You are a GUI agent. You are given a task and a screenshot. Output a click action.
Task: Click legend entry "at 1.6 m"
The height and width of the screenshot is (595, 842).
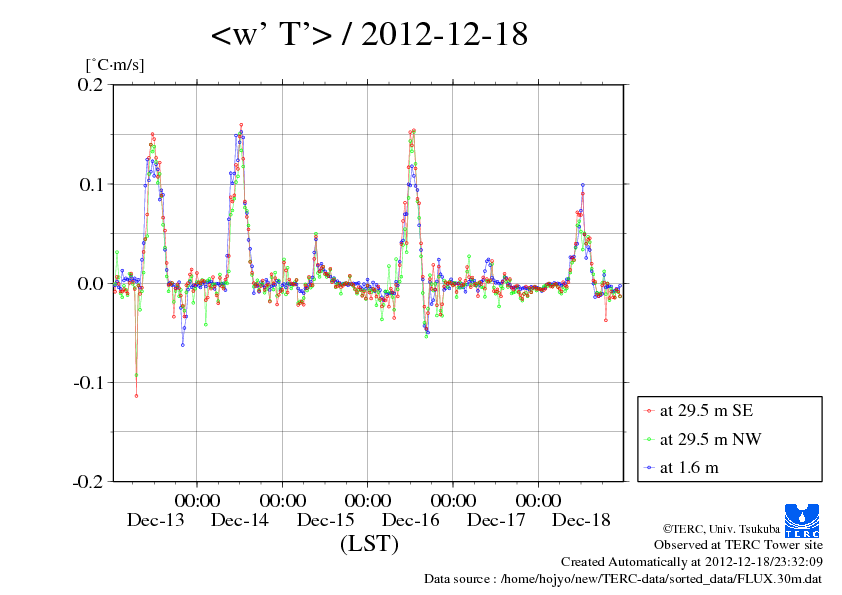[689, 468]
